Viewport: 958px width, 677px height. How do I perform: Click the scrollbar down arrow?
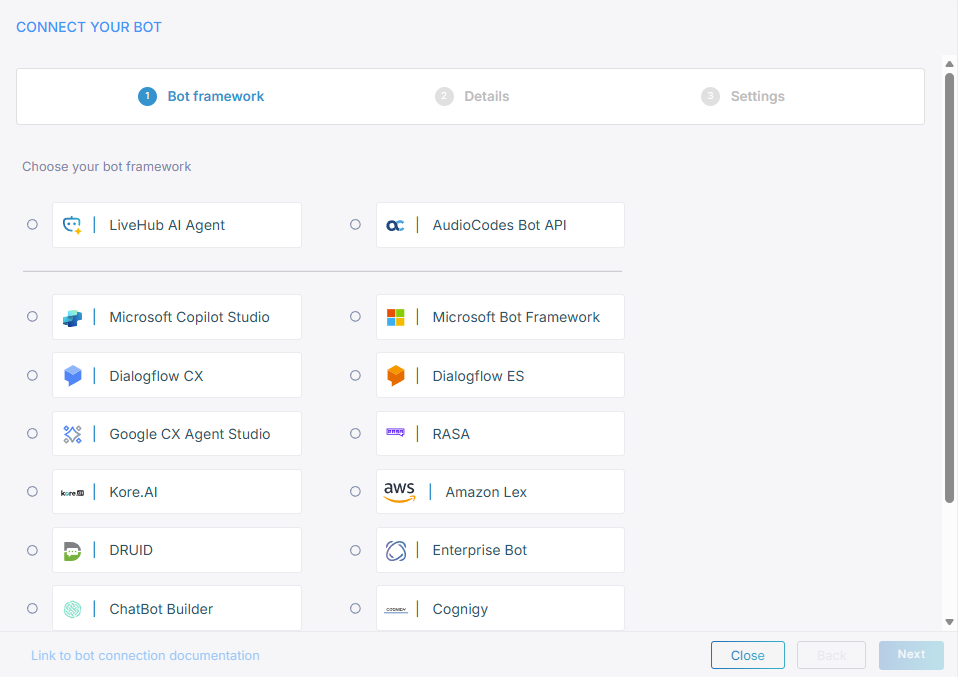click(x=949, y=622)
